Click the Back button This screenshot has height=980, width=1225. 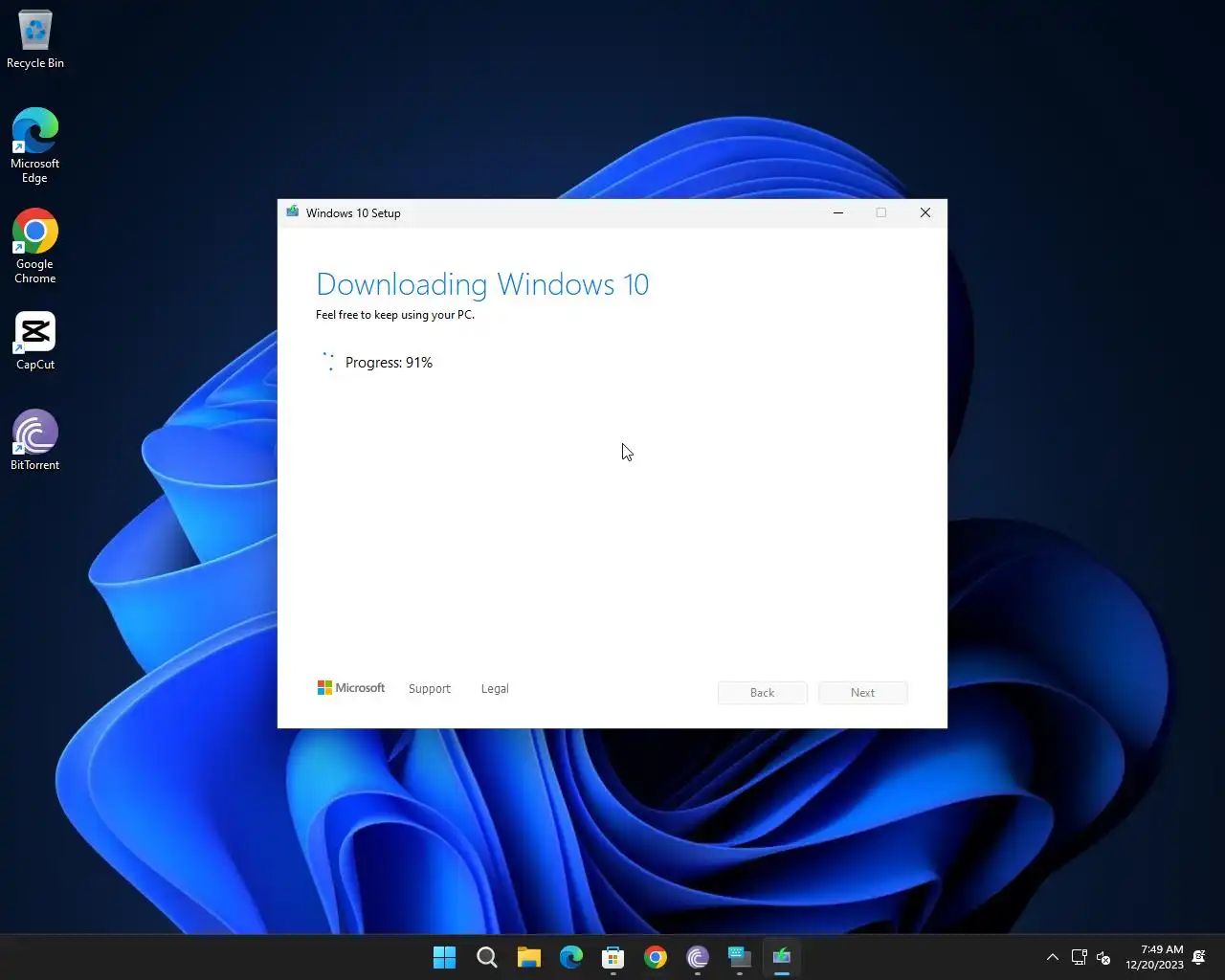pyautogui.click(x=763, y=693)
